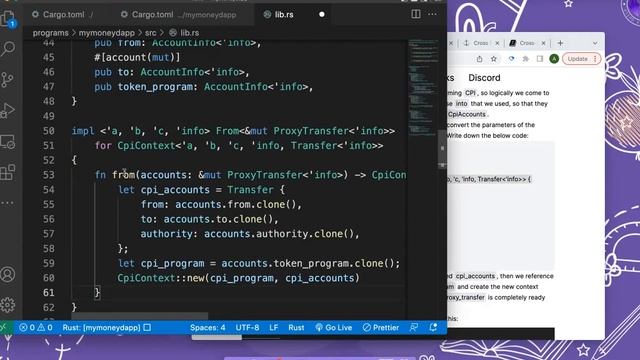Click the 'CpiAccounts' inline code in browser
The width and height of the screenshot is (640, 360).
tap(467, 114)
